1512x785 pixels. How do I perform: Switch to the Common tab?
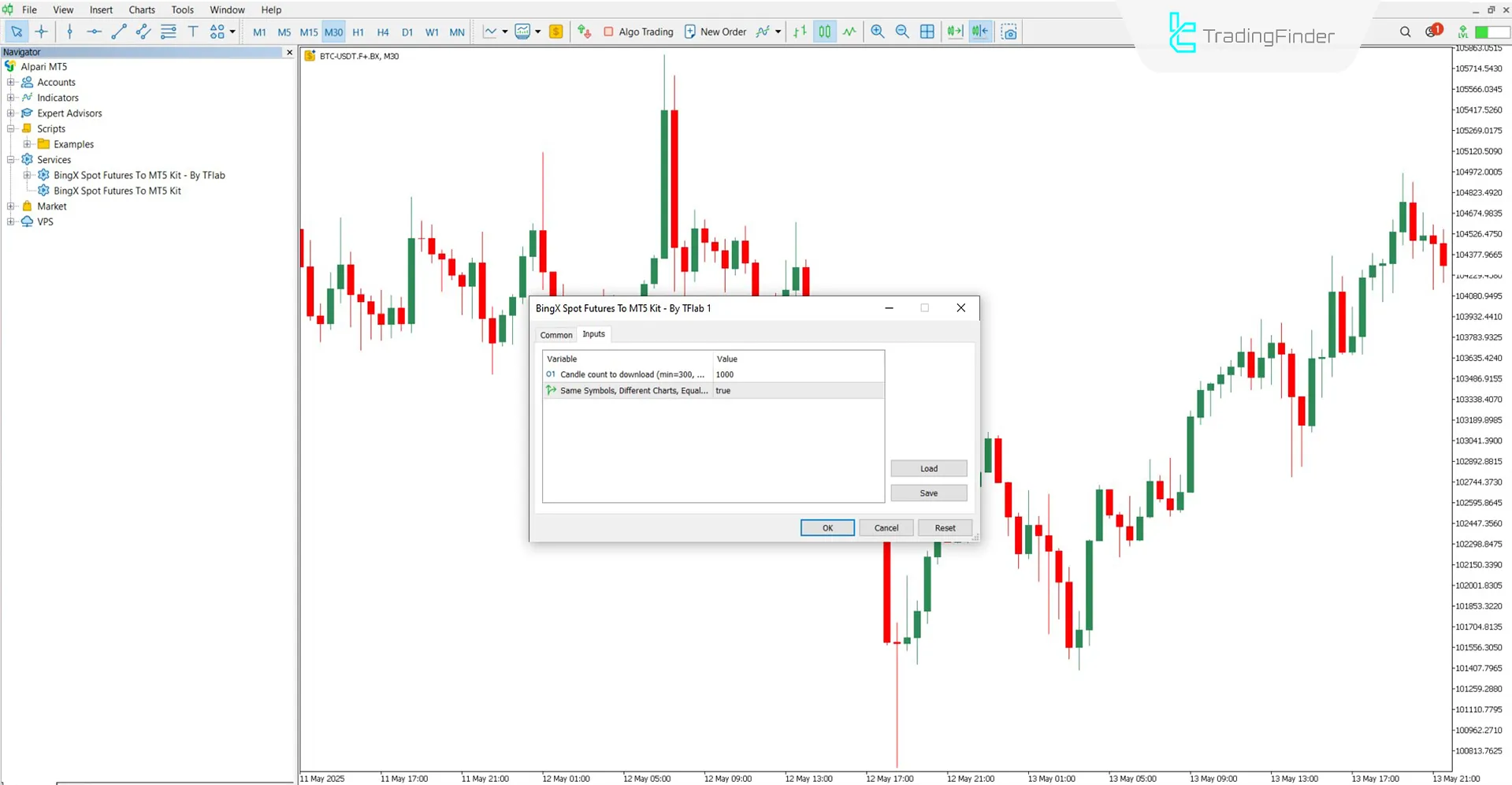tap(555, 334)
